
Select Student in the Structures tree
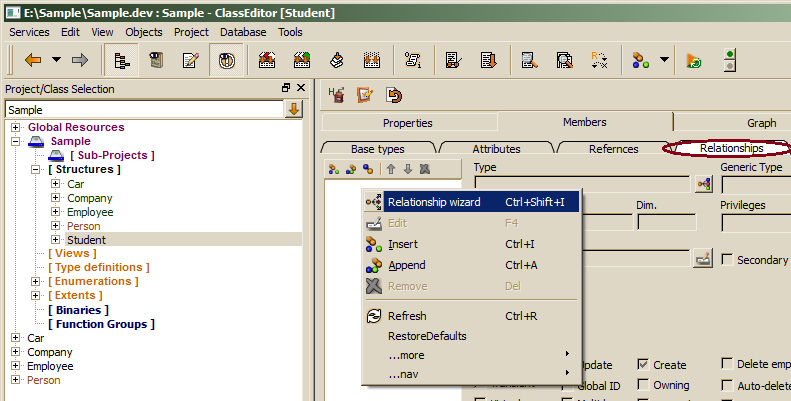tap(86, 240)
